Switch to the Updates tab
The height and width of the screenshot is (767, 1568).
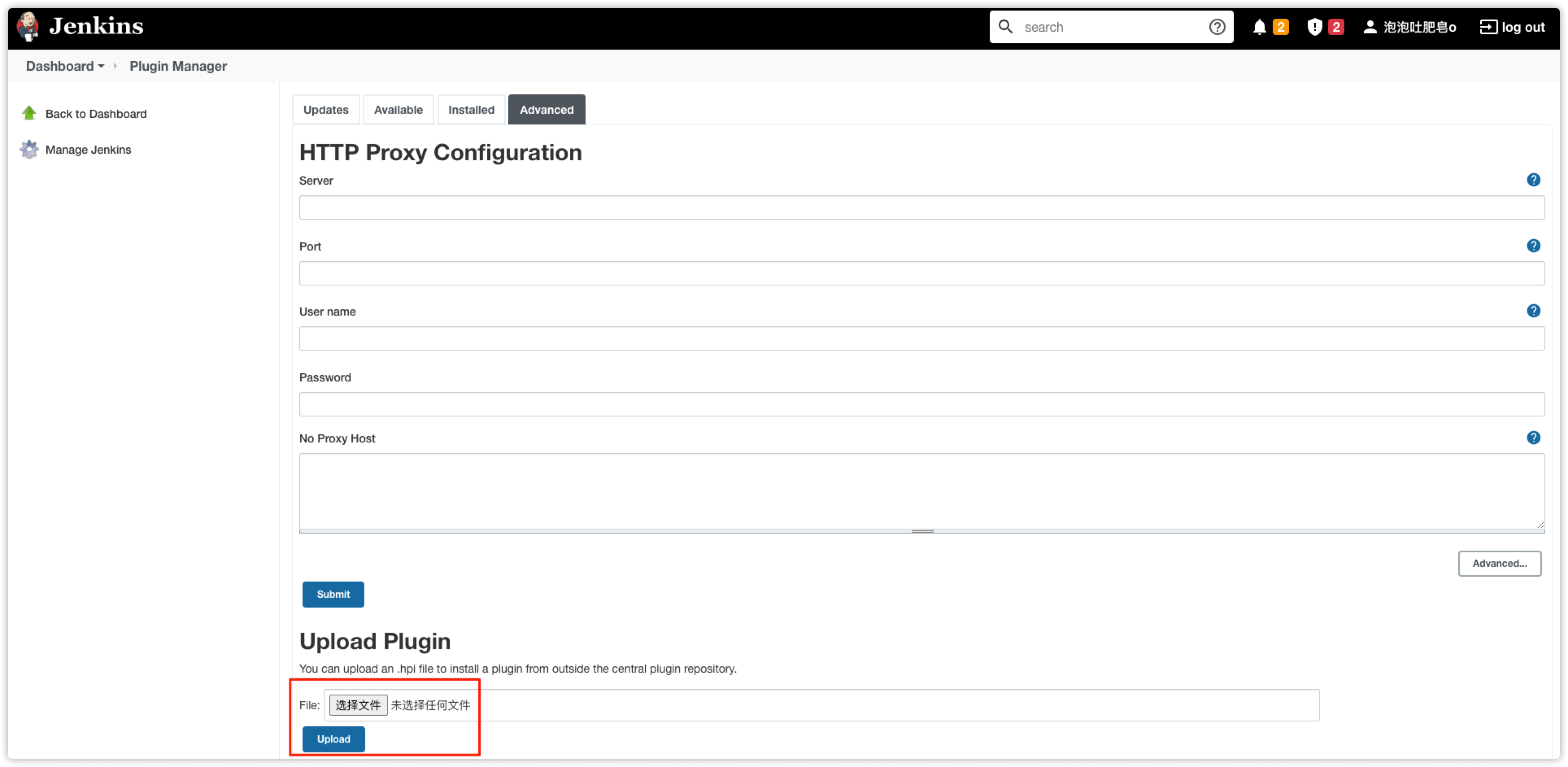[326, 110]
